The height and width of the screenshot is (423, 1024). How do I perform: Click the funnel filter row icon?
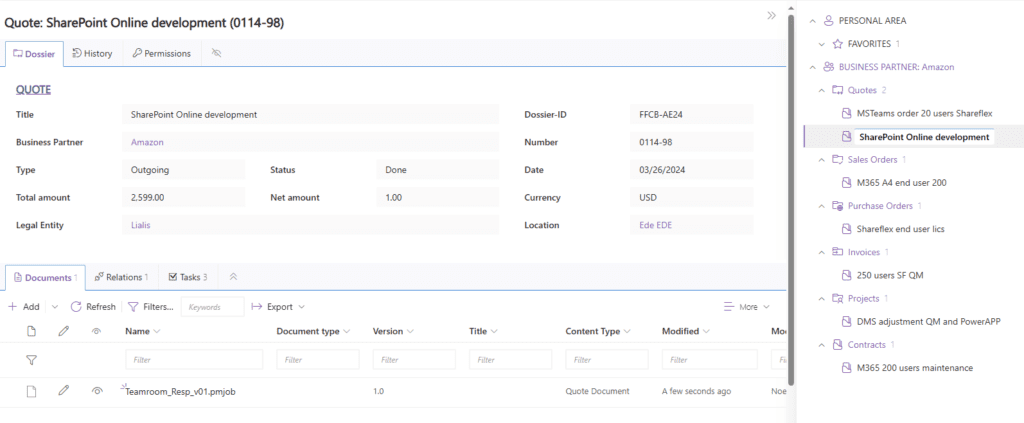31,360
